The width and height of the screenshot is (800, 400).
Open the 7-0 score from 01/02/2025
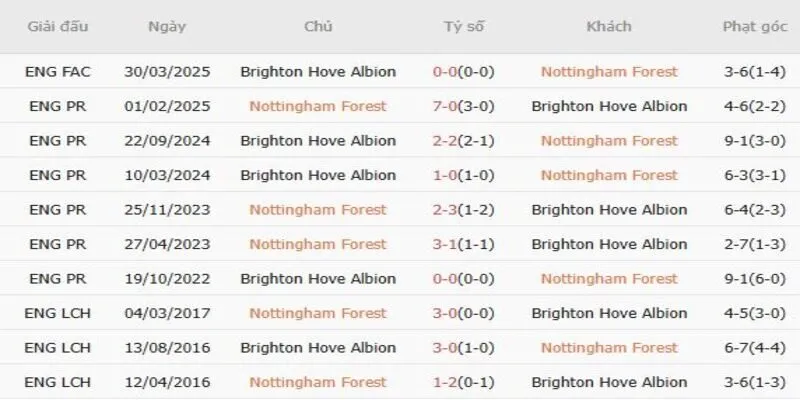[464, 106]
